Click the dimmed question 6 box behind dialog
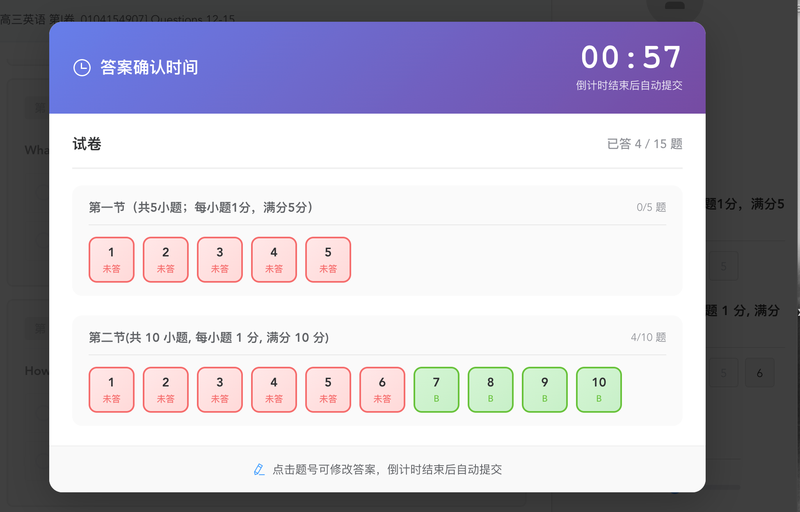800x512 pixels. pos(760,373)
